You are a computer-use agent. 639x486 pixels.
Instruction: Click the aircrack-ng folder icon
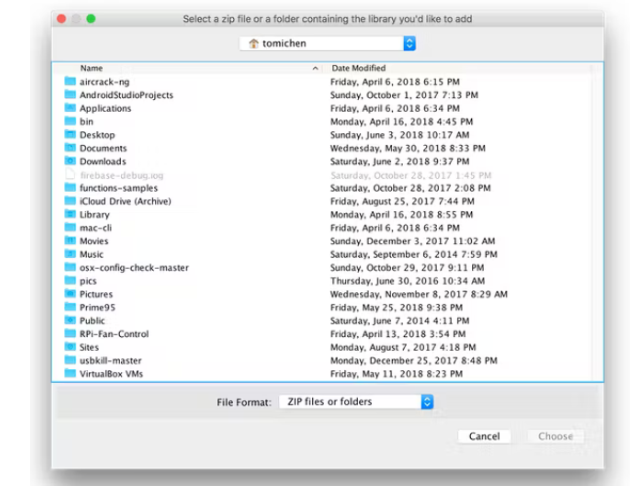[x=70, y=81]
